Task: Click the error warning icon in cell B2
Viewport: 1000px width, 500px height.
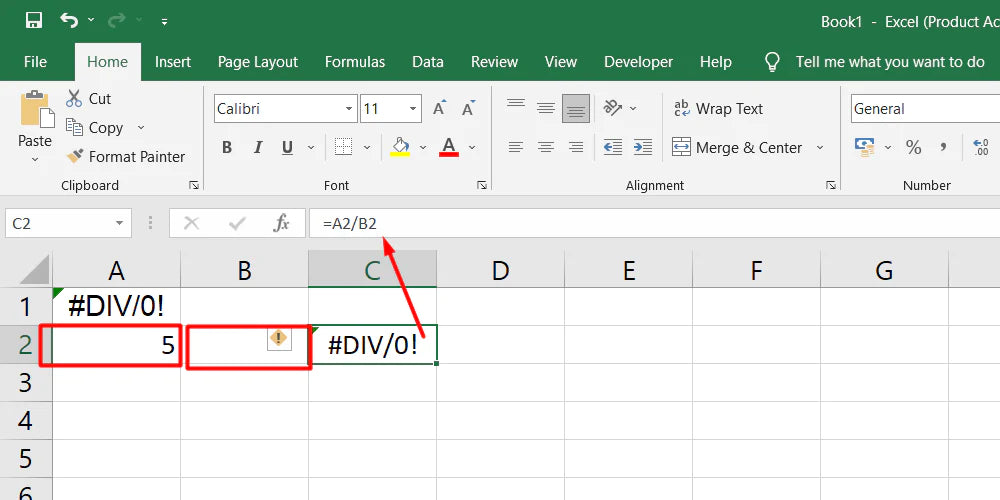Action: tap(279, 339)
